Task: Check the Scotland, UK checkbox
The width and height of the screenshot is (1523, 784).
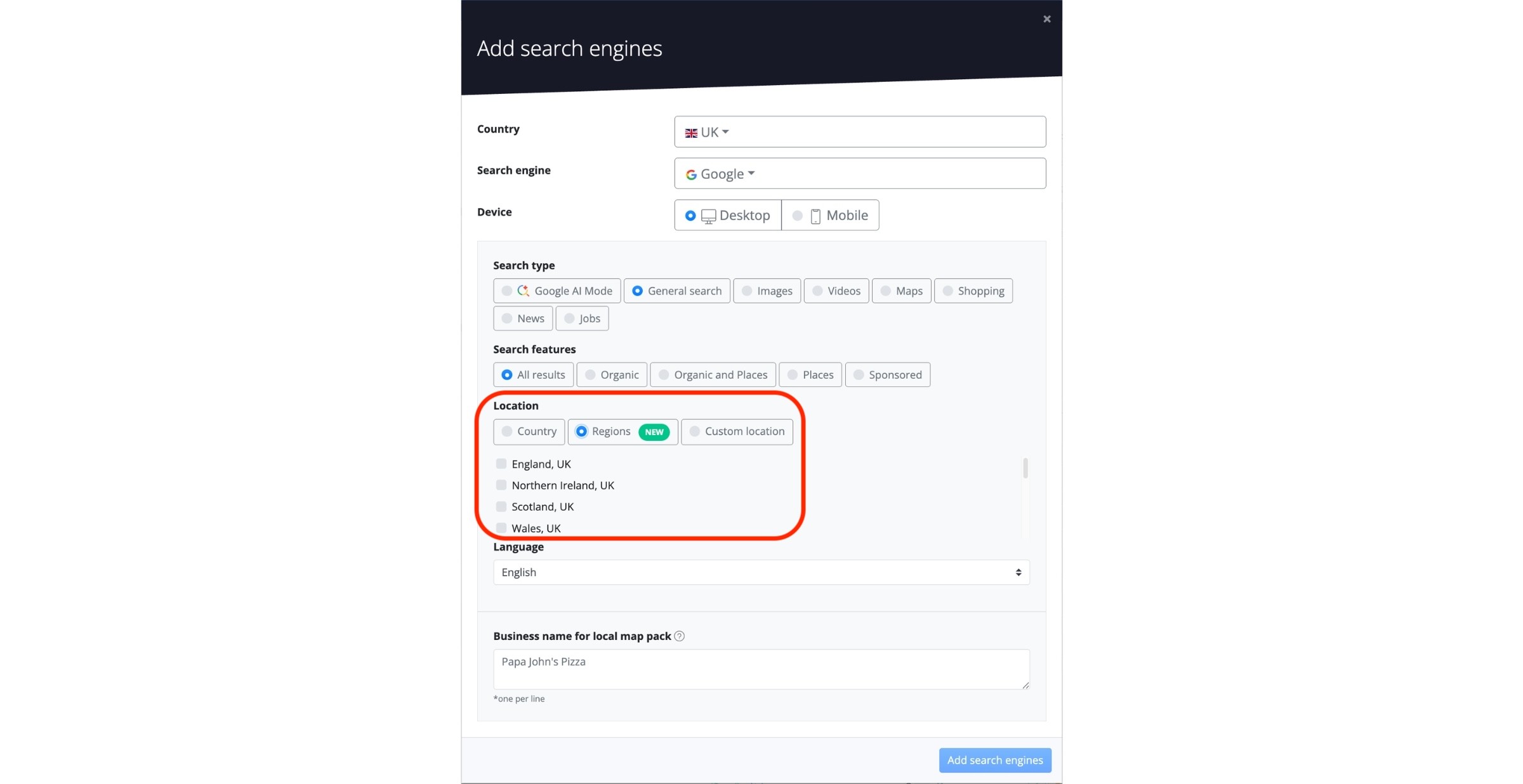Action: tap(501, 507)
